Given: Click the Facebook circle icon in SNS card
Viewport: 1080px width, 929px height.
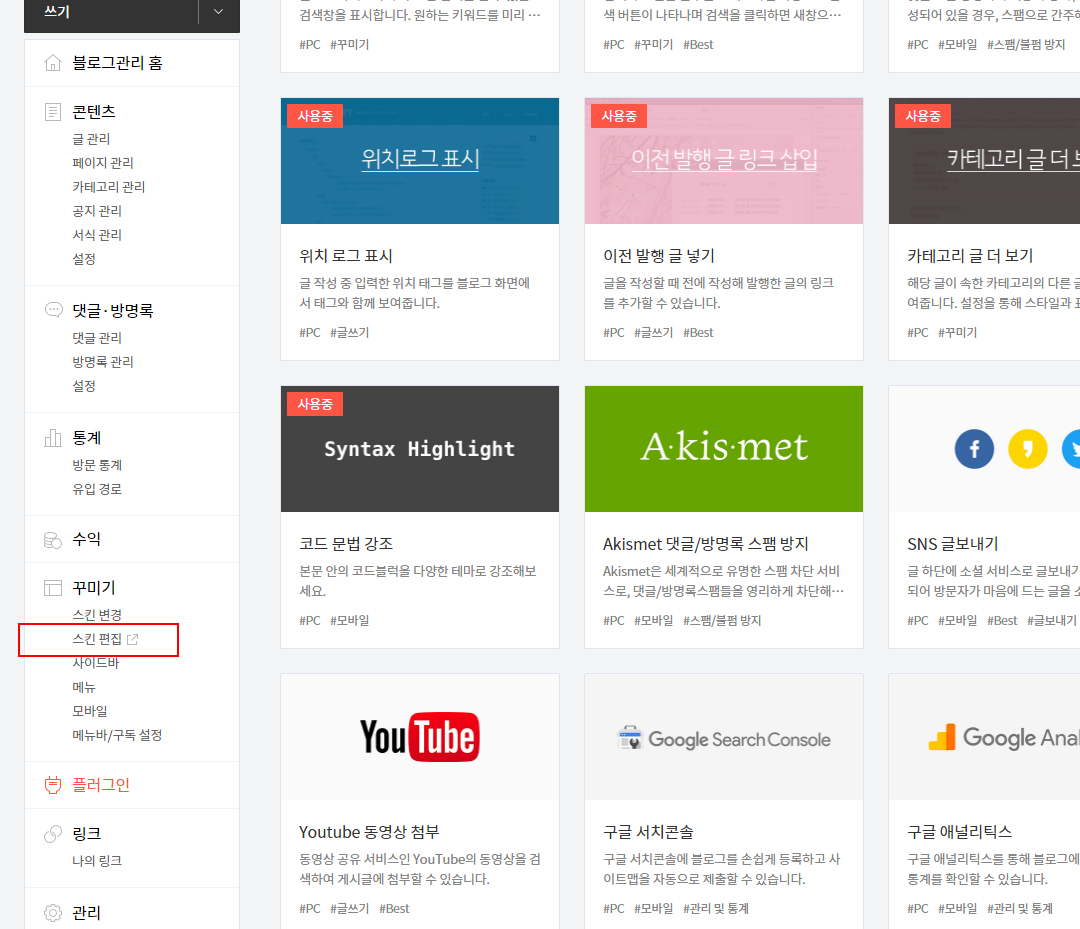Looking at the screenshot, I should [974, 449].
